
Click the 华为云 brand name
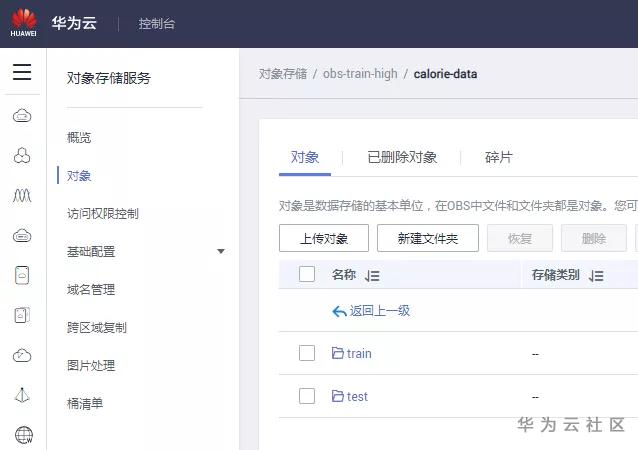pyautogui.click(x=74, y=23)
